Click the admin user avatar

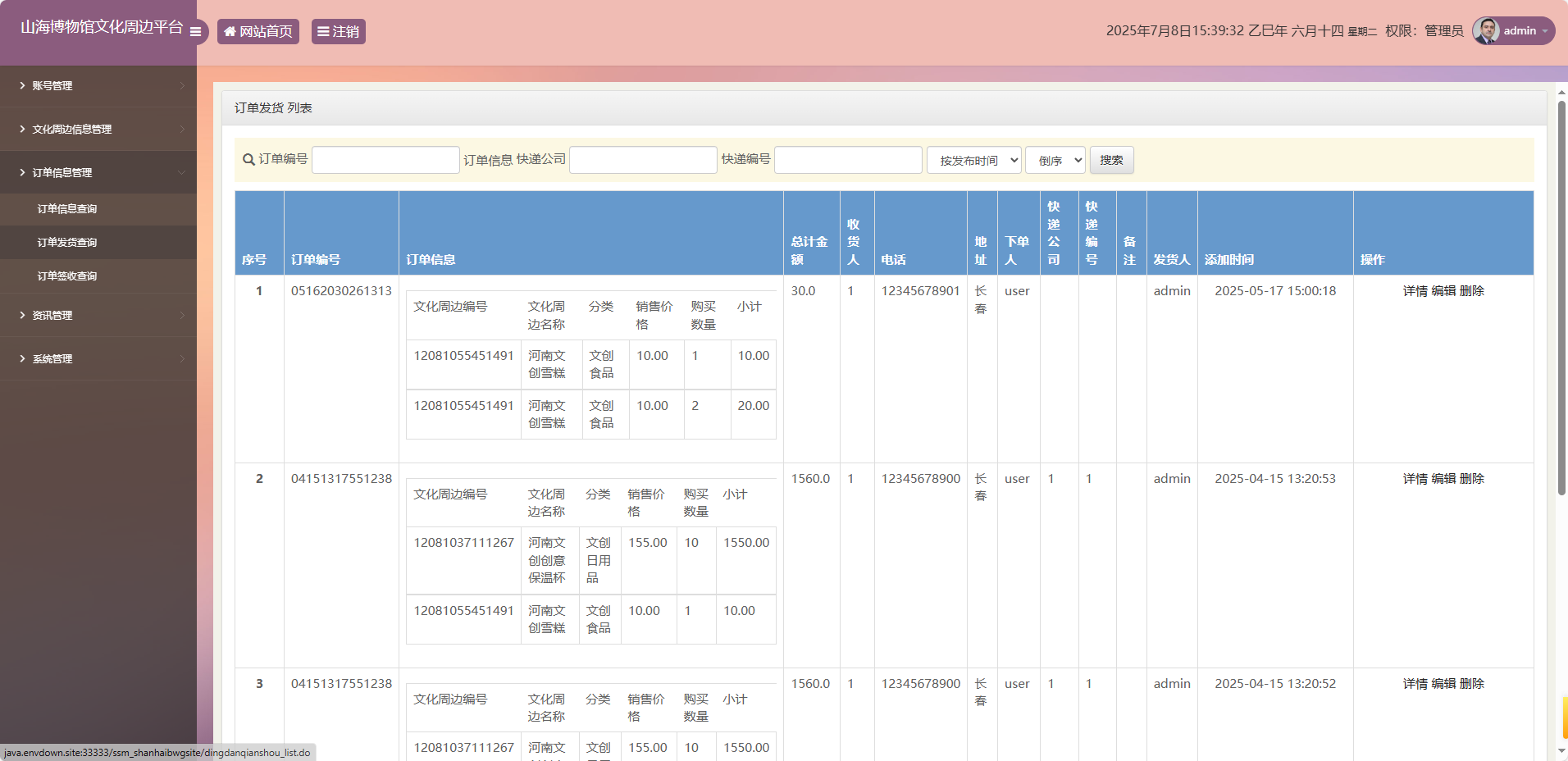click(x=1486, y=31)
